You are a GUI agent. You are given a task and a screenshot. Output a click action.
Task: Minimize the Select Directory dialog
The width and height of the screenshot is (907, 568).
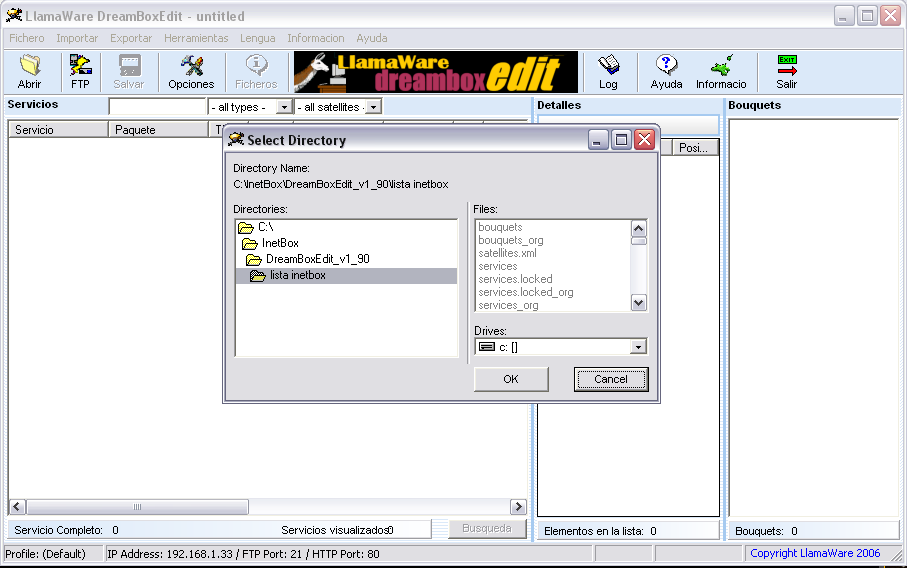[598, 139]
